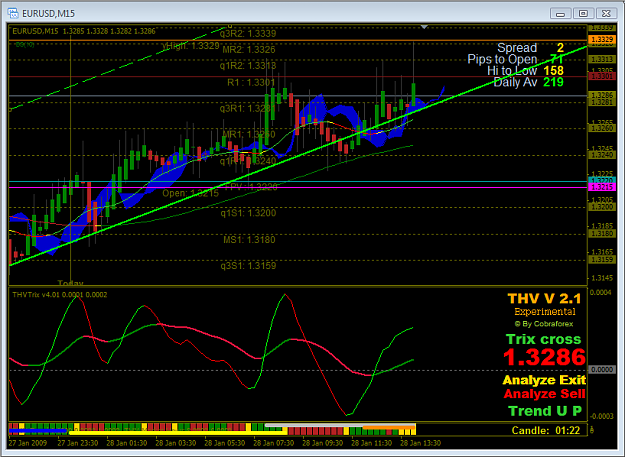The height and width of the screenshot is (457, 625).
Task: Click the Trend U P status text
Action: click(545, 411)
